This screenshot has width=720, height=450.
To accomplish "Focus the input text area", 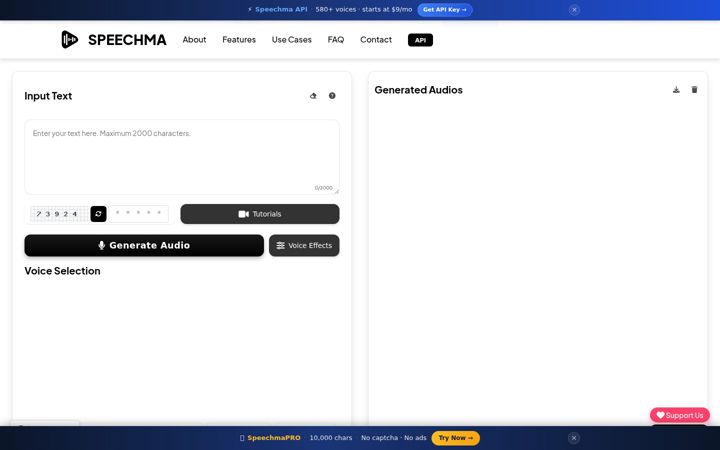I will (x=182, y=157).
